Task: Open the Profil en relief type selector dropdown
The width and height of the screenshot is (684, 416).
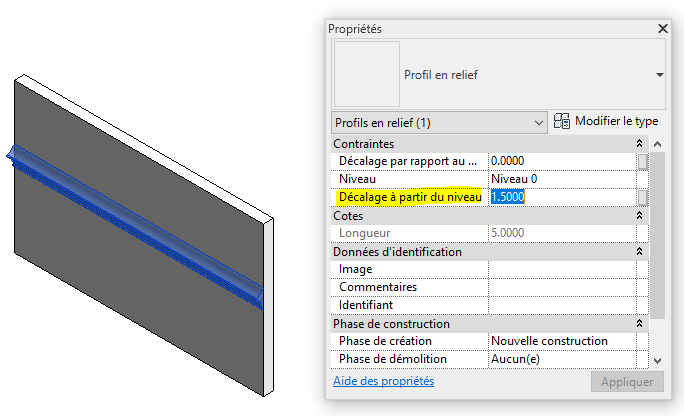Action: tap(658, 75)
